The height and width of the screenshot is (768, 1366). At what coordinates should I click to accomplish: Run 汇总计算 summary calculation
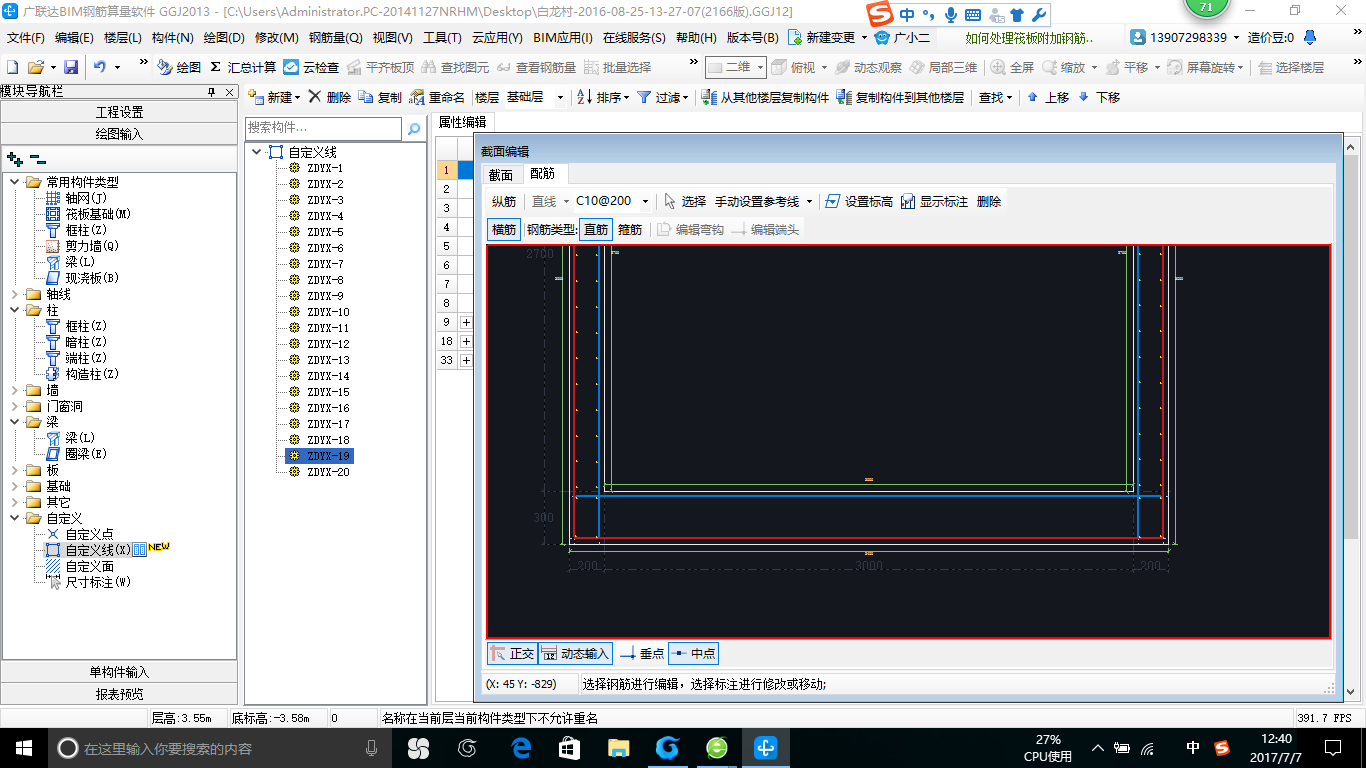click(243, 67)
